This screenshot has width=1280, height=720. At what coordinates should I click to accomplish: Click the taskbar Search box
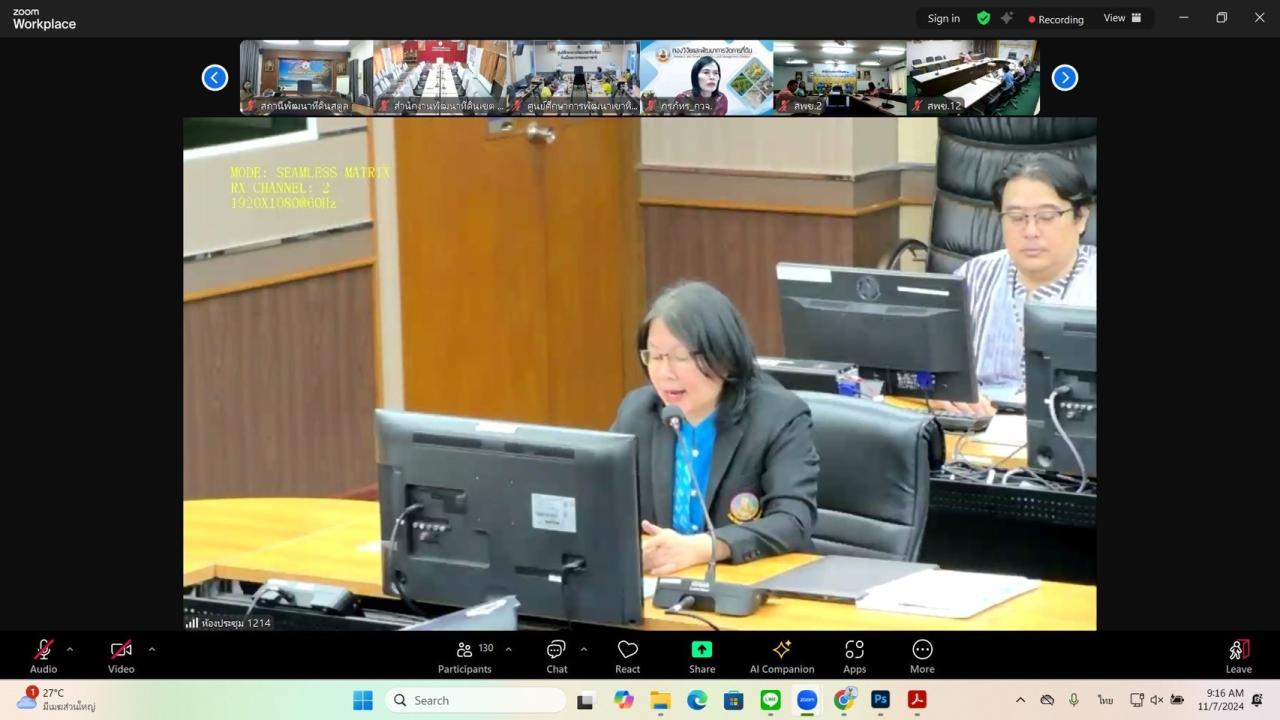click(475, 700)
